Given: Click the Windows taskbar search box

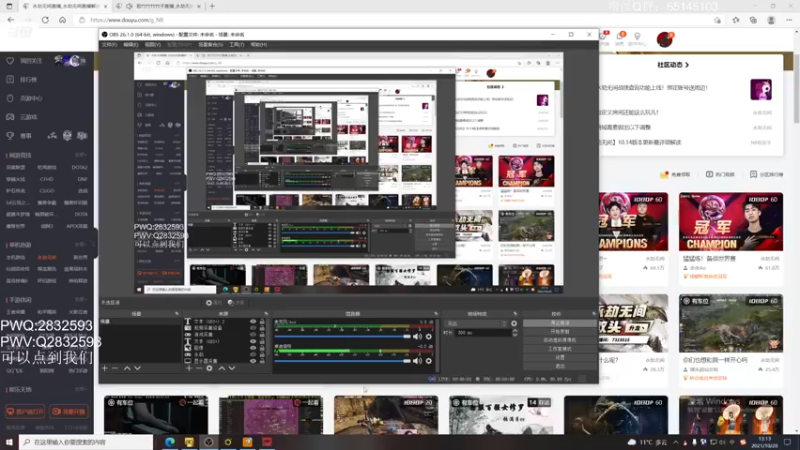Looking at the screenshot, I should click(x=86, y=442).
